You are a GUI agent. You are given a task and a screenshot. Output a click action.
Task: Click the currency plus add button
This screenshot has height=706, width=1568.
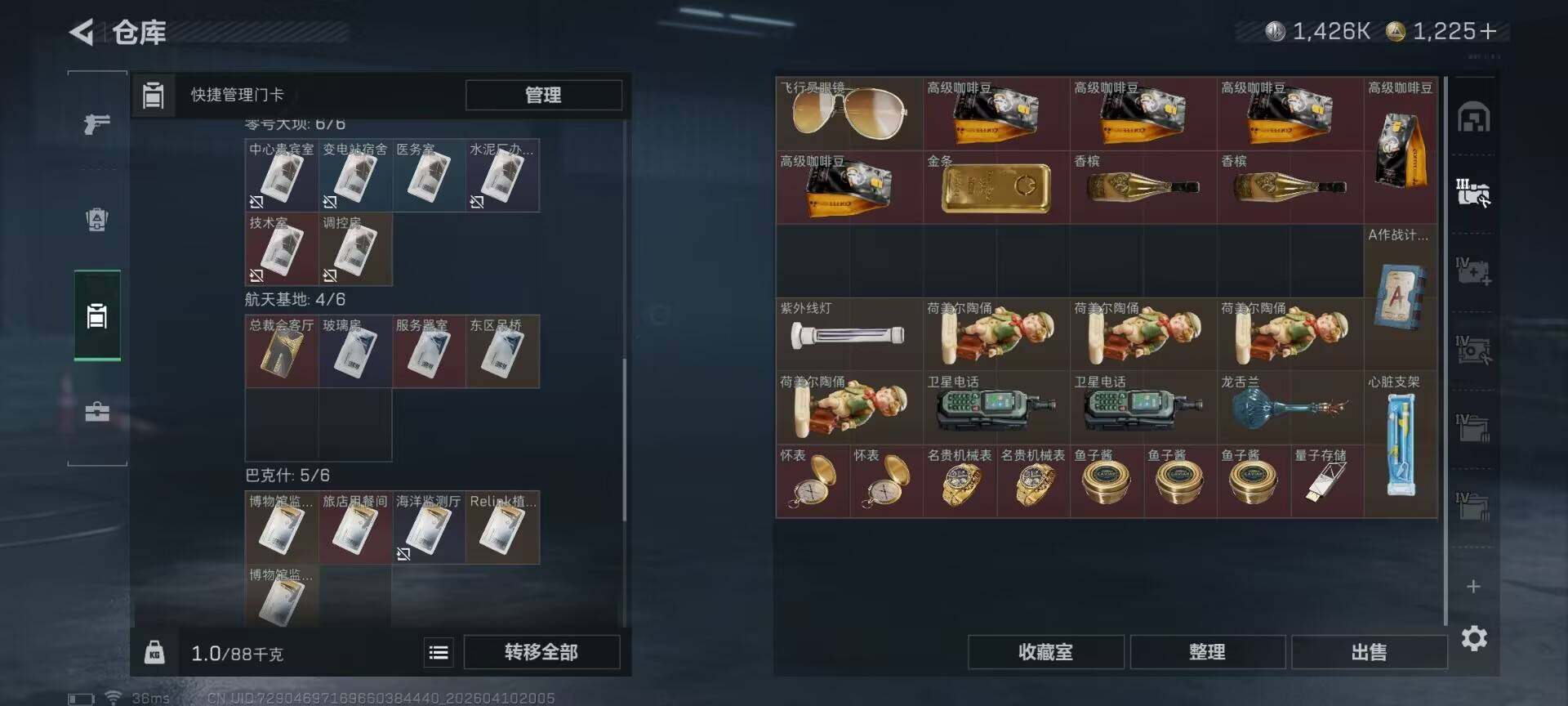(x=1488, y=31)
